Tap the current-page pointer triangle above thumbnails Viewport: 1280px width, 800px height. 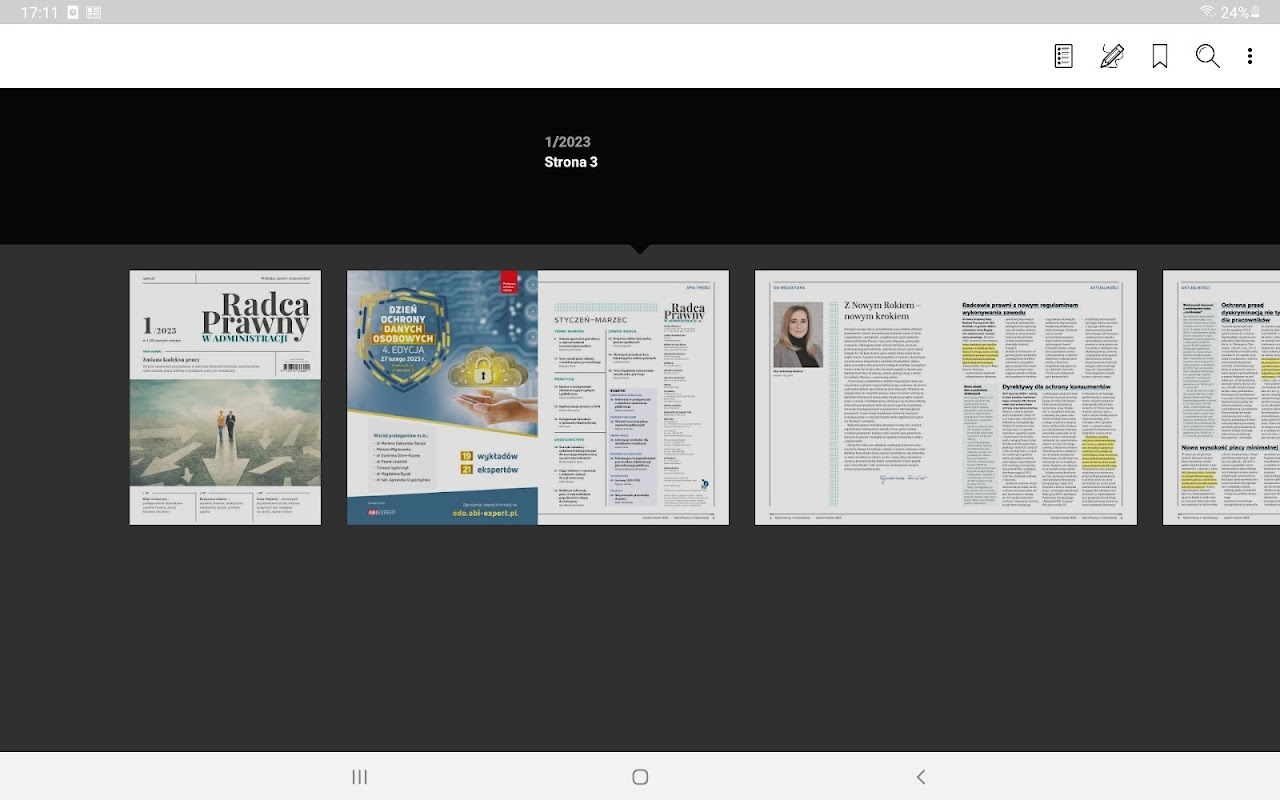click(x=640, y=249)
